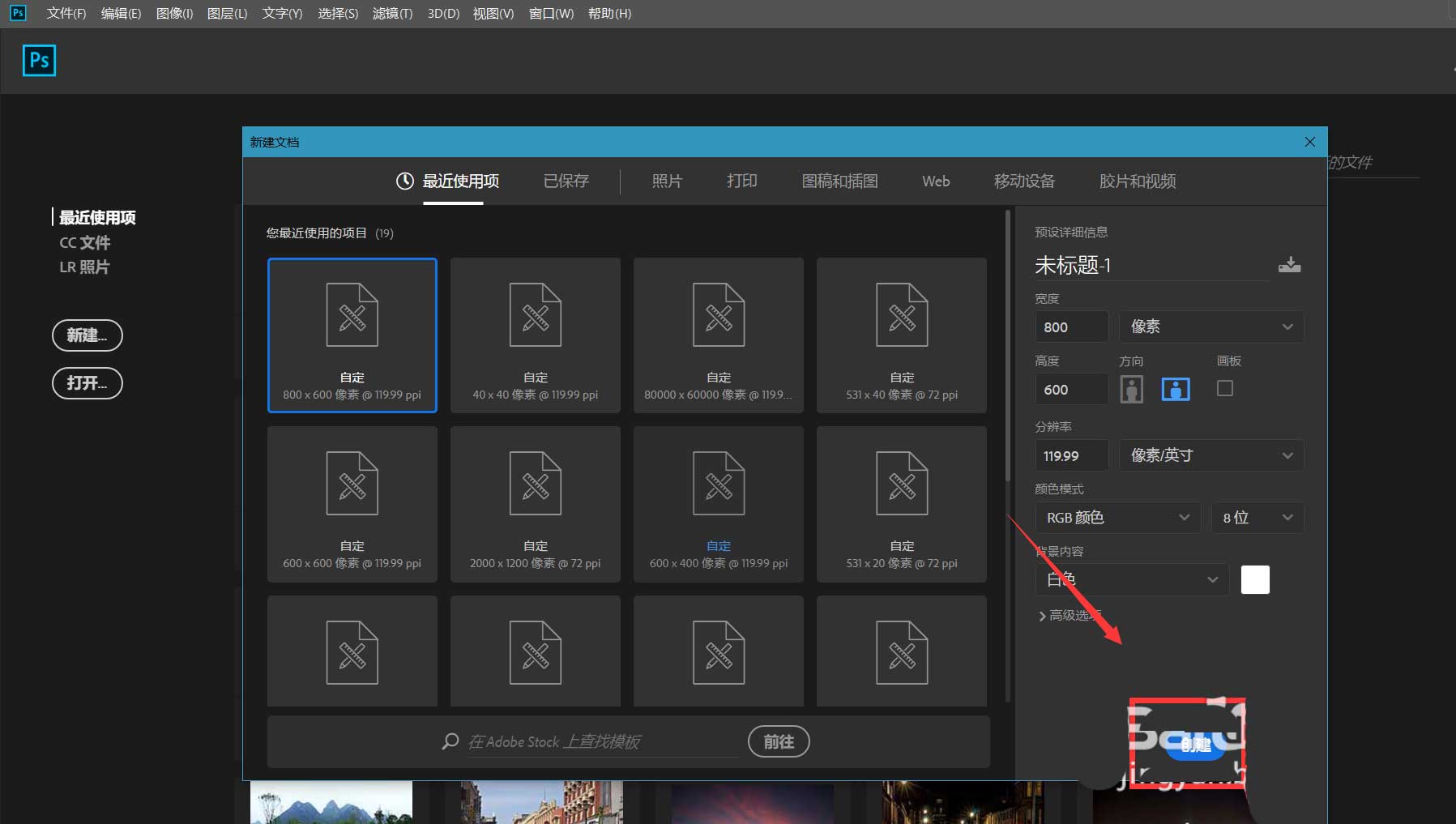The width and height of the screenshot is (1456, 824).
Task: Click the small Ps icon in title bar
Action: point(18,13)
